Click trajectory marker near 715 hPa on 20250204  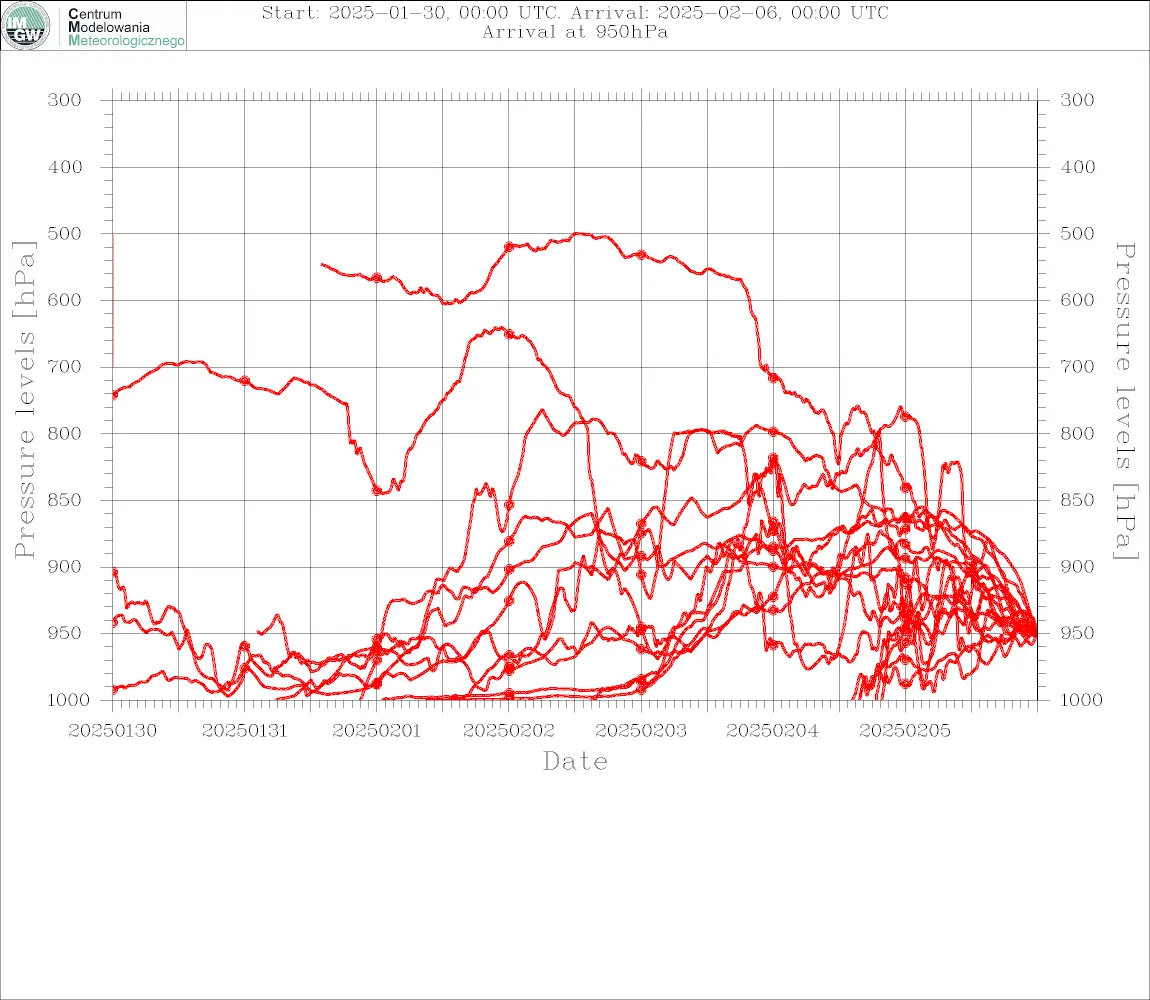point(773,378)
